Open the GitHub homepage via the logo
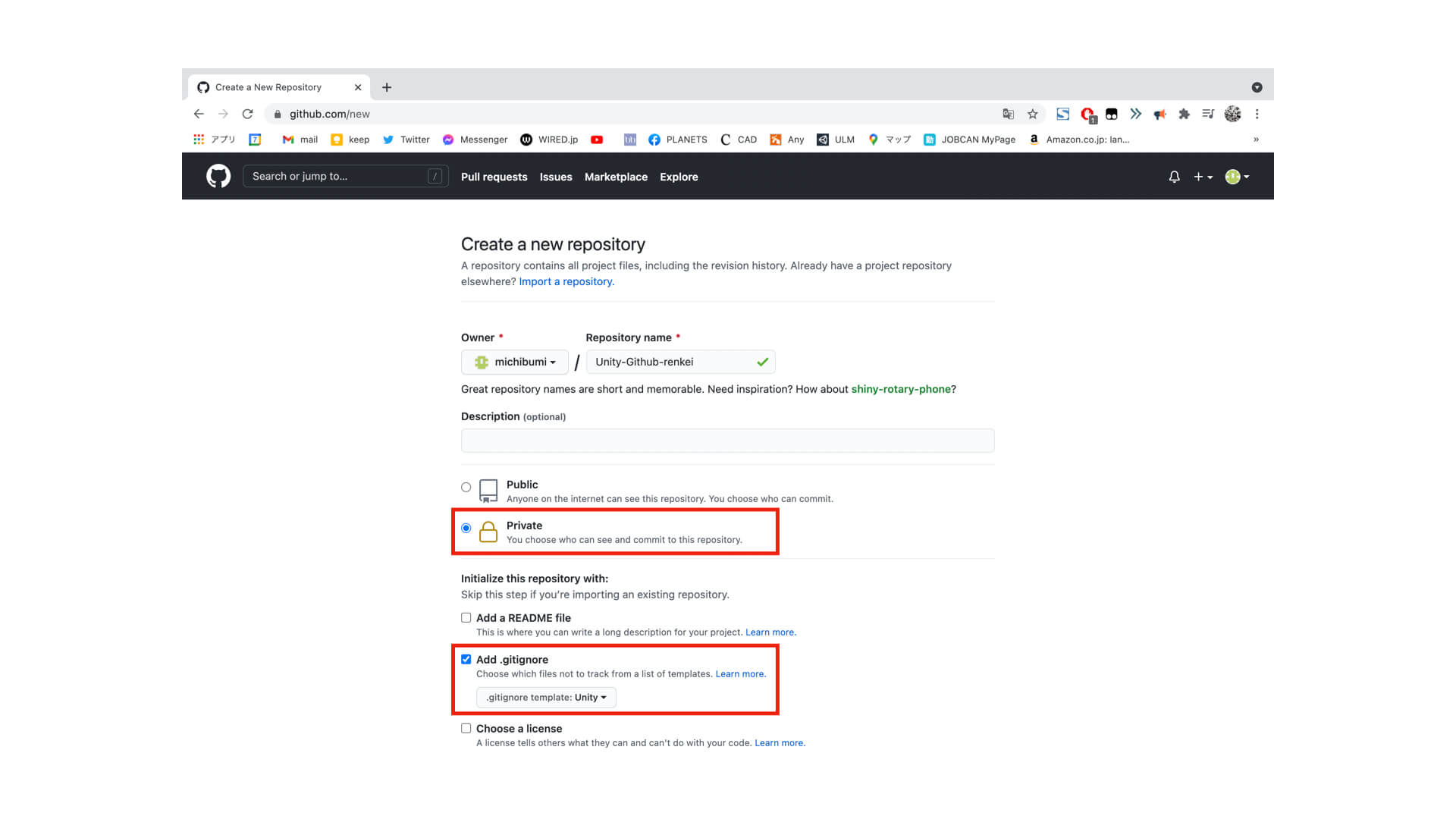The width and height of the screenshot is (1456, 819). (218, 176)
